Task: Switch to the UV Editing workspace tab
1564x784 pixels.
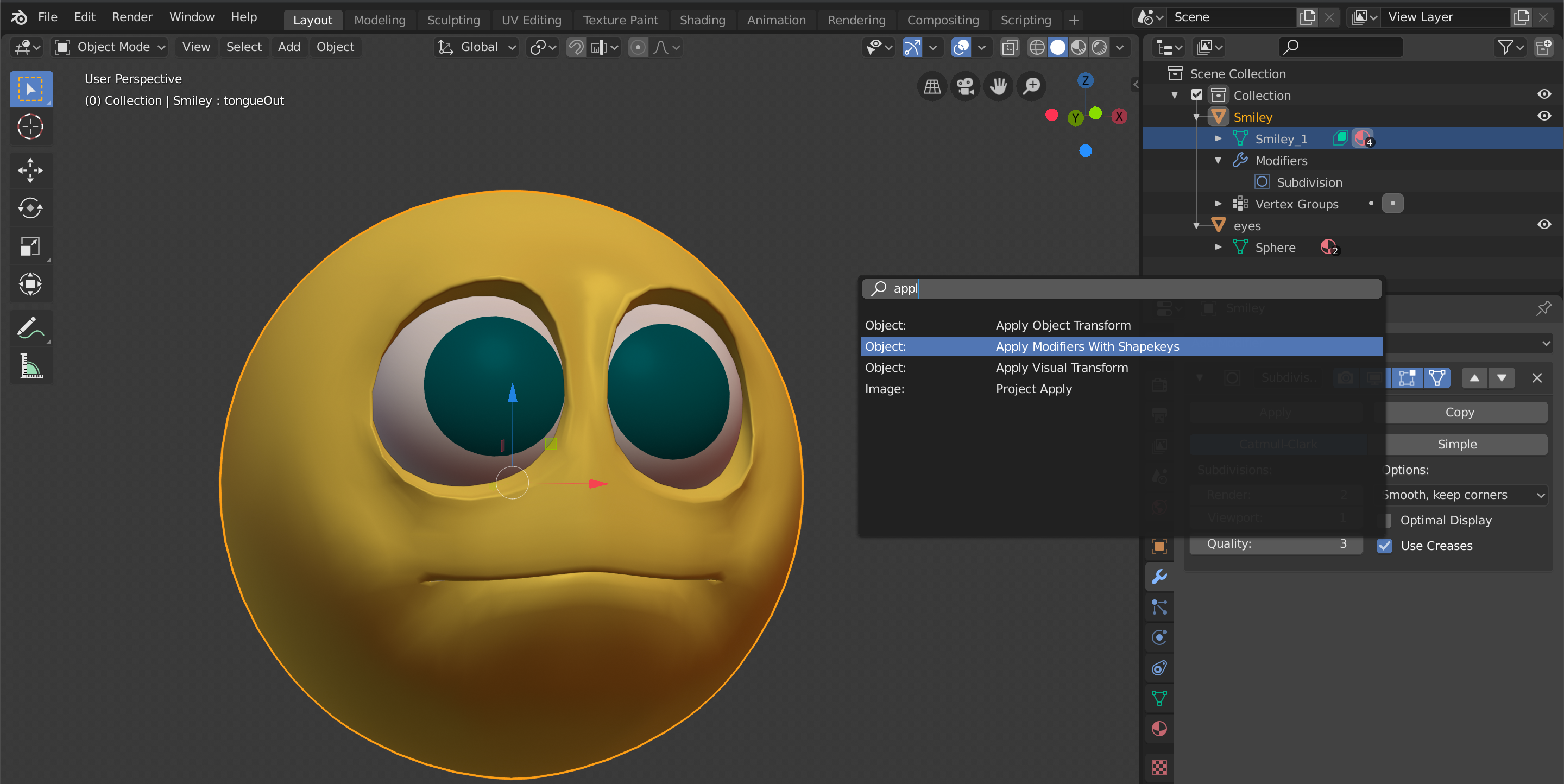Action: [531, 20]
